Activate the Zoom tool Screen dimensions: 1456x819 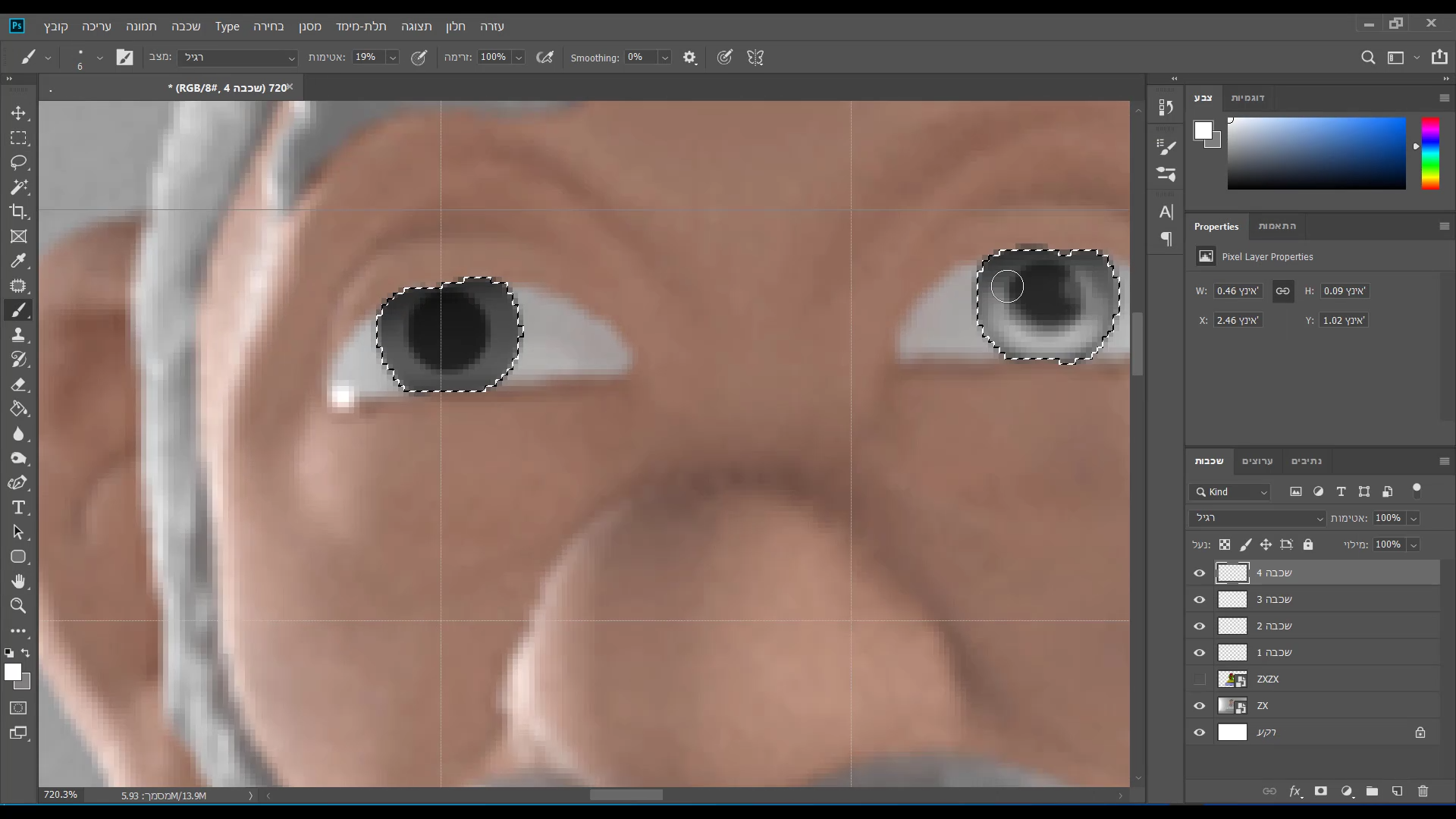click(x=18, y=606)
